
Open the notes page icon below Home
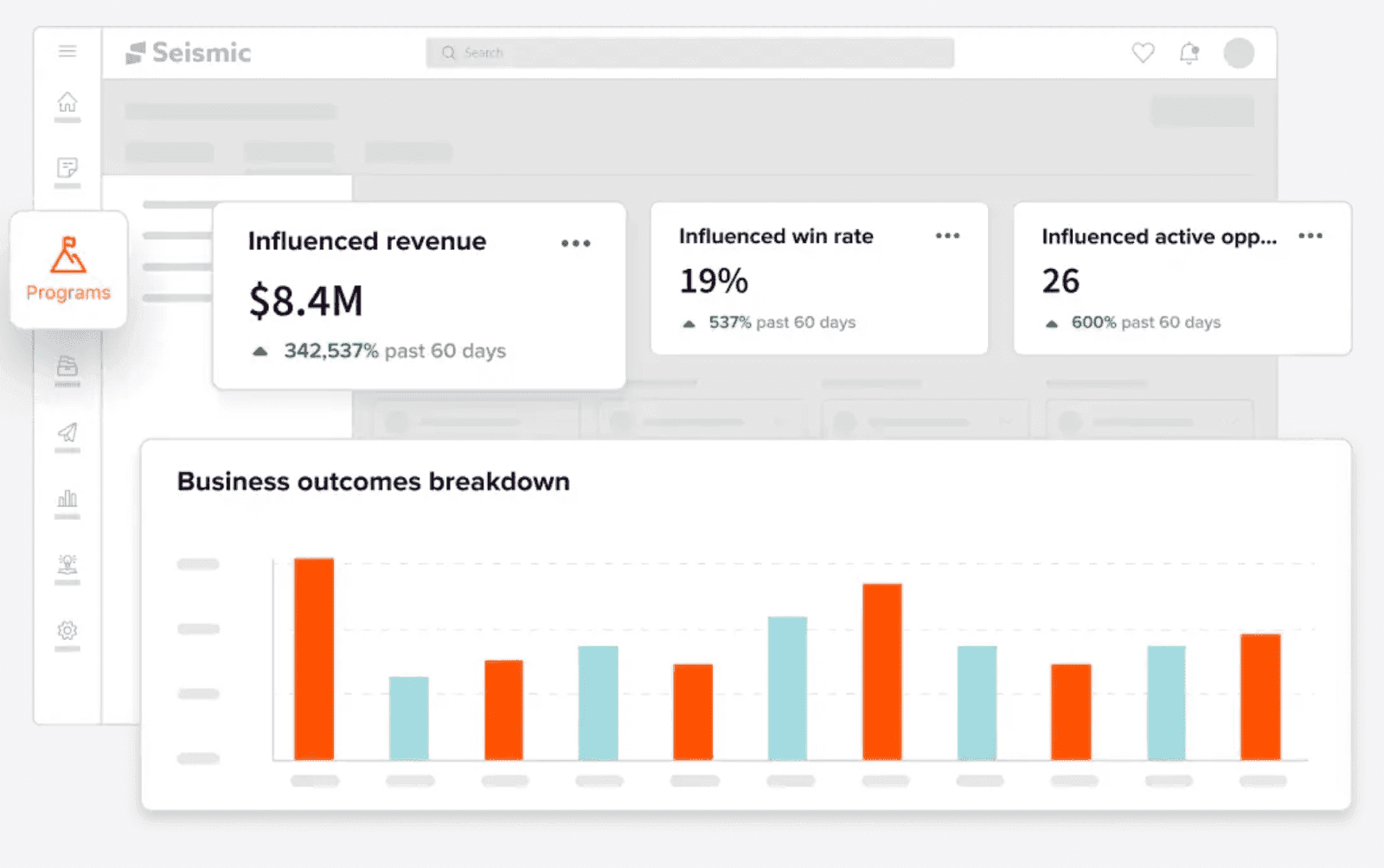(x=67, y=166)
